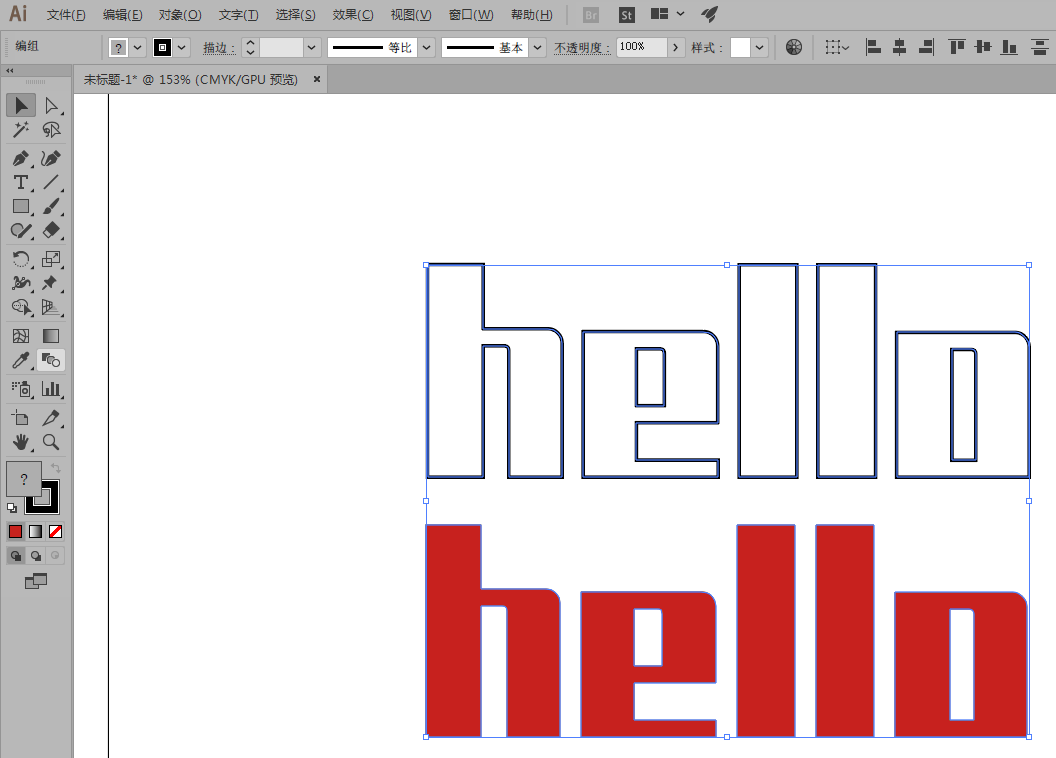Image resolution: width=1056 pixels, height=758 pixels.
Task: Pick the Shaper tool
Action: tap(21, 231)
